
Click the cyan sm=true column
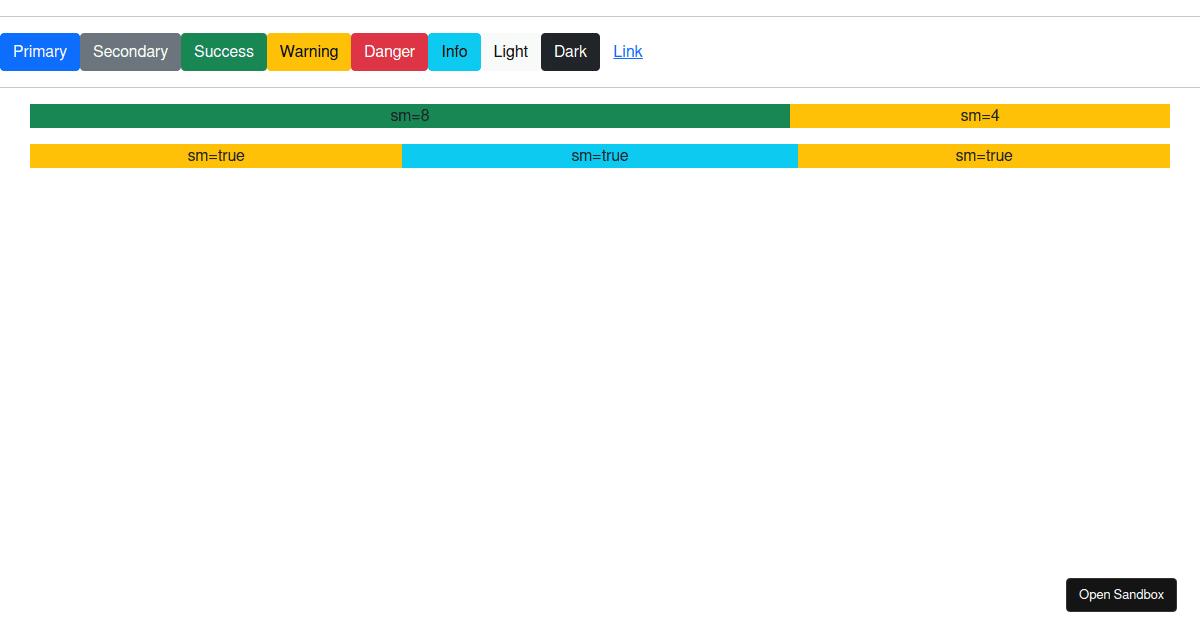pos(600,155)
